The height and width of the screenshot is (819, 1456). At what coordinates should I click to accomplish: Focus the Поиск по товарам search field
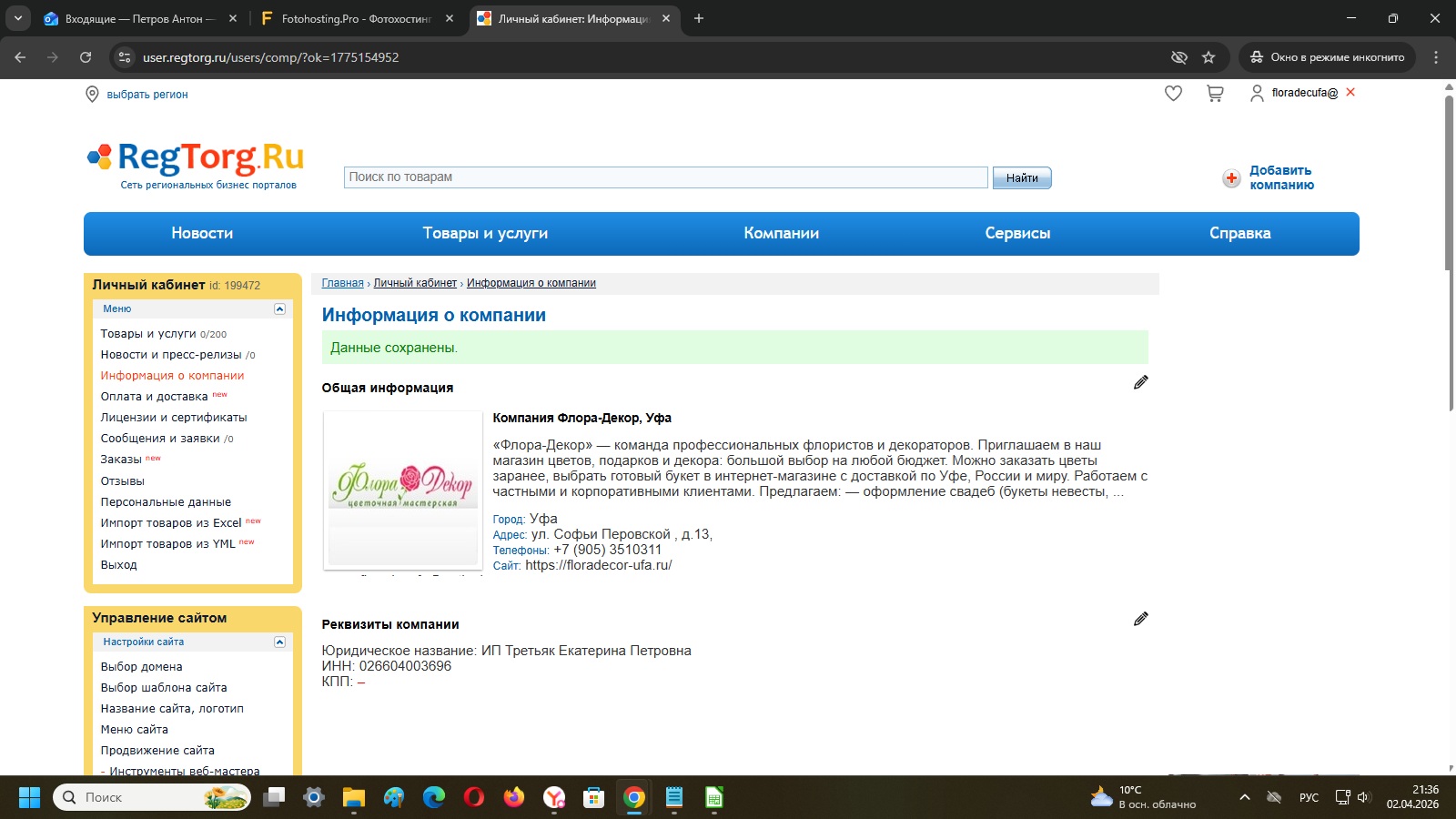[x=666, y=177]
